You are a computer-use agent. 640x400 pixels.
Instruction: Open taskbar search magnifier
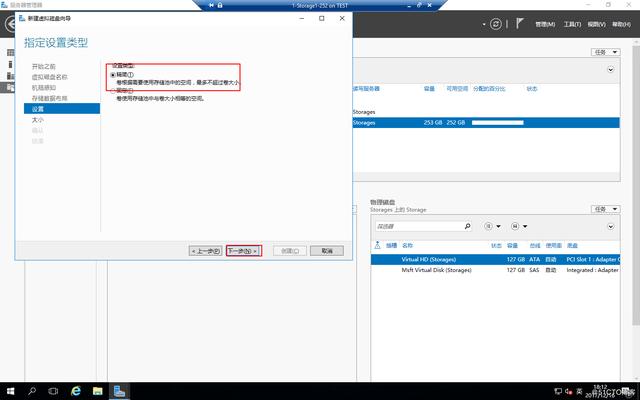point(32,391)
